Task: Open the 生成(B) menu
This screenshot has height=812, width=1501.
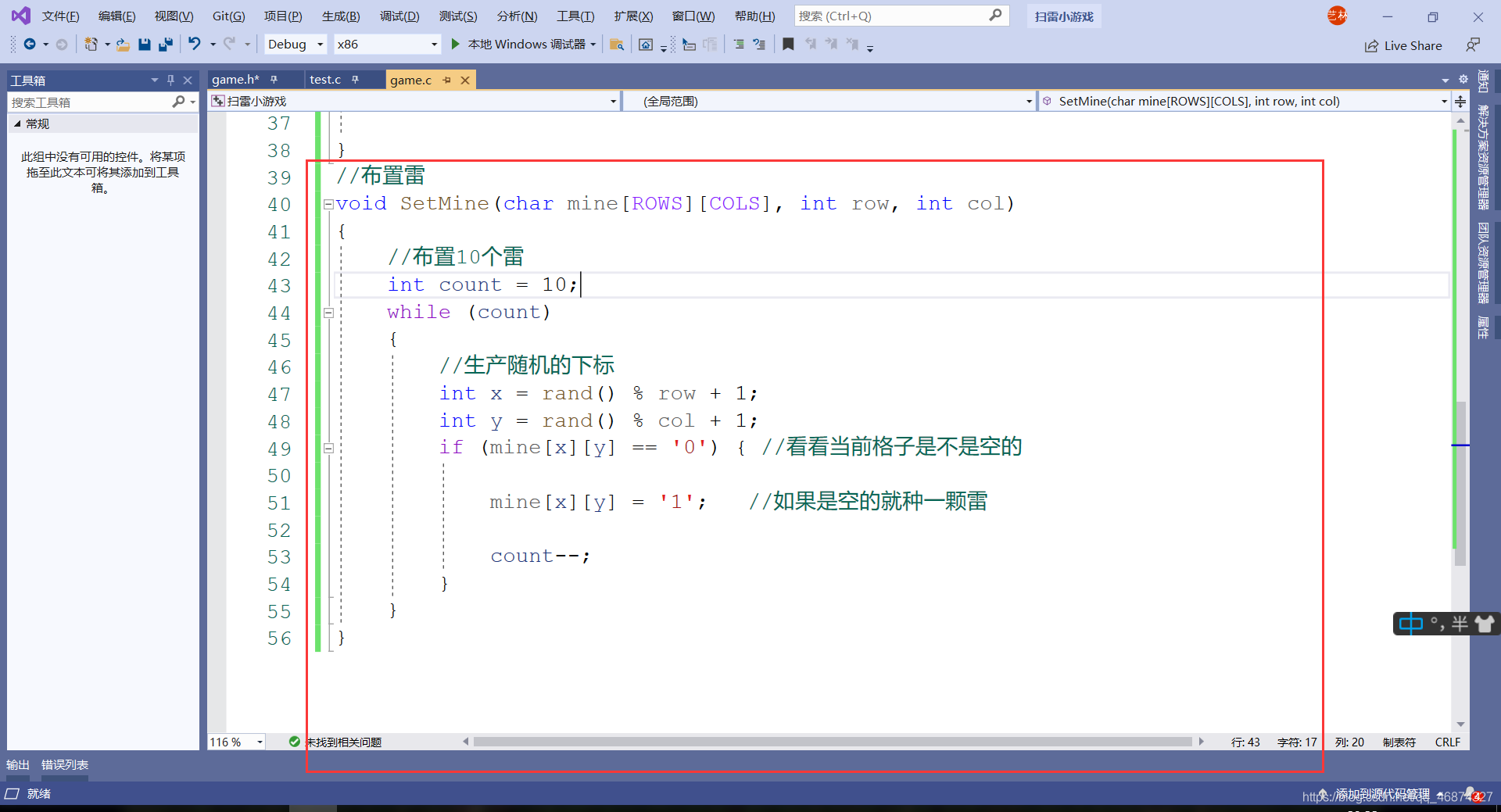Action: tap(341, 16)
